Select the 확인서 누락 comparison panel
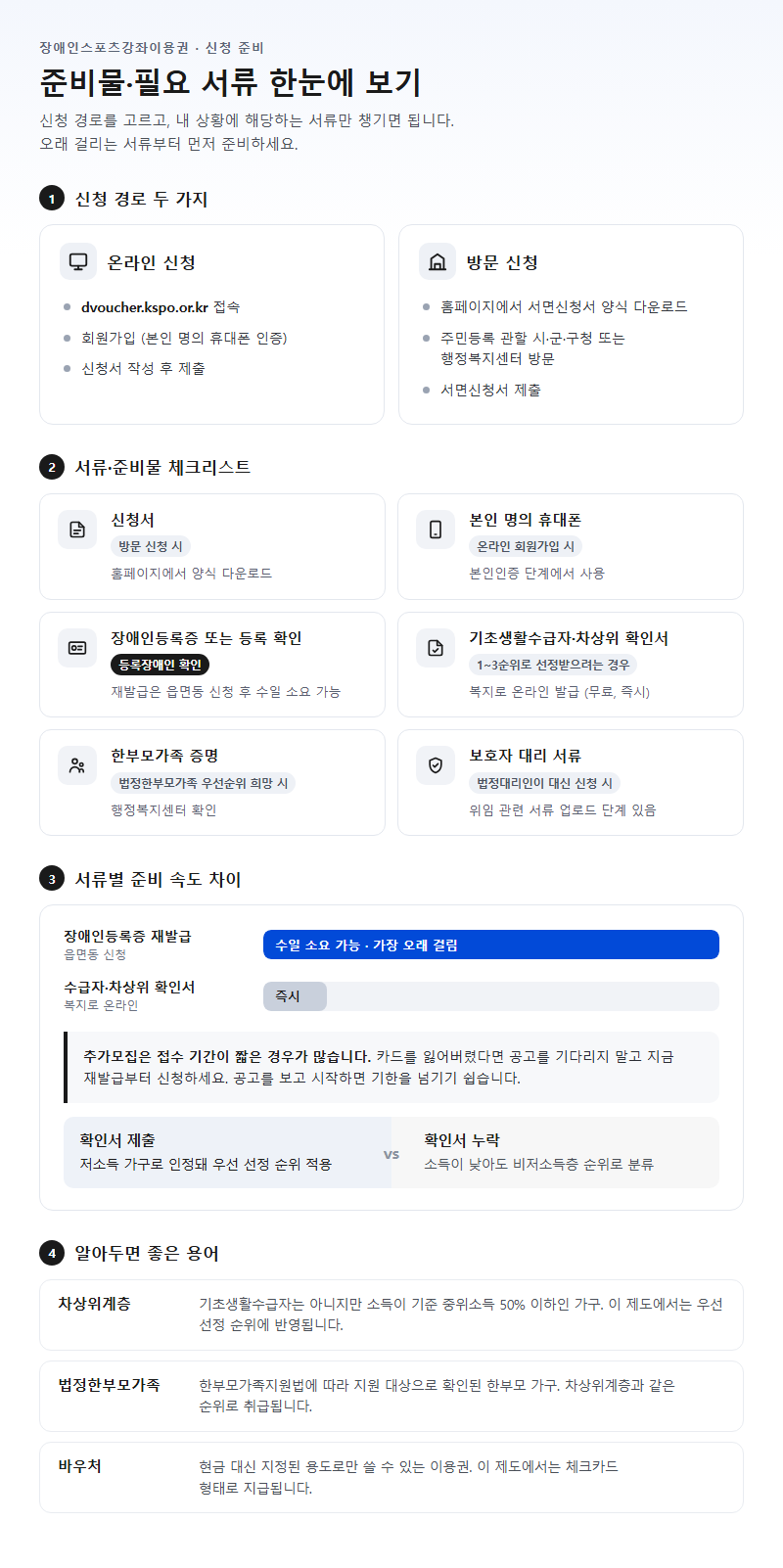This screenshot has width=783, height=1568. (555, 1152)
